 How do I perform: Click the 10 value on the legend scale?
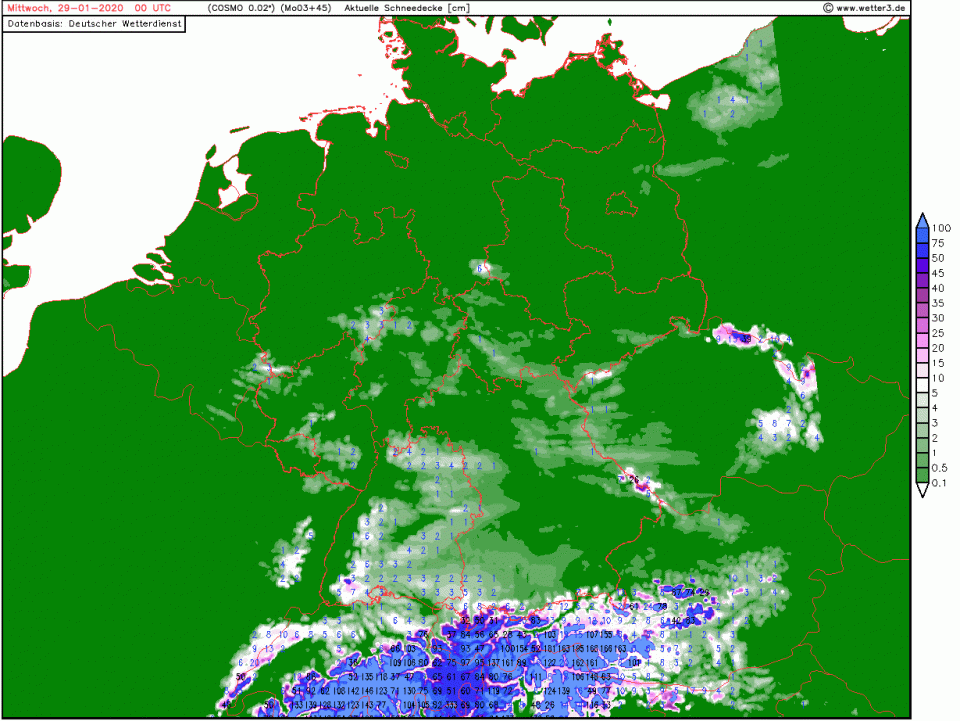tap(938, 379)
